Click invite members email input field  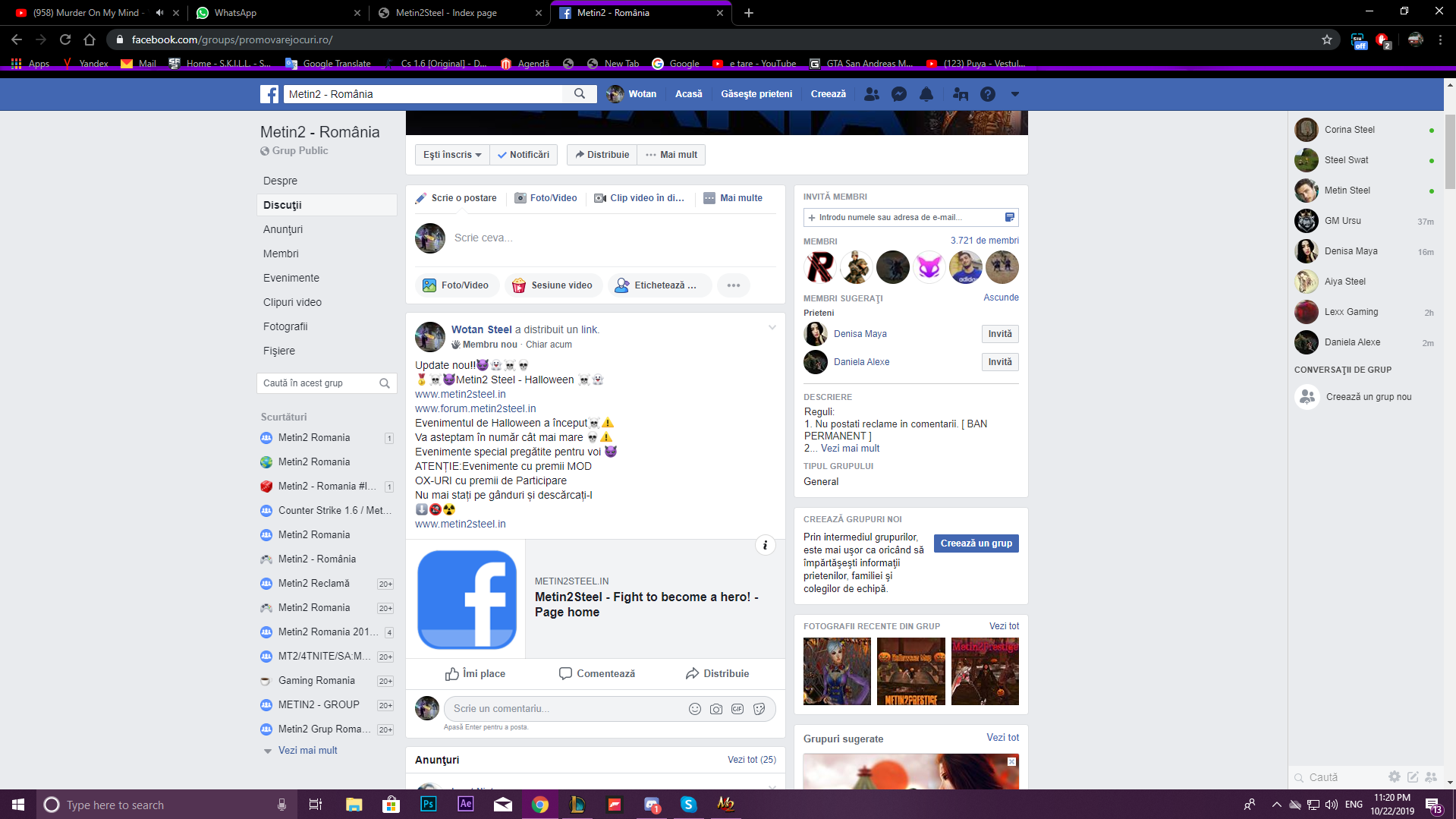pyautogui.click(x=910, y=217)
